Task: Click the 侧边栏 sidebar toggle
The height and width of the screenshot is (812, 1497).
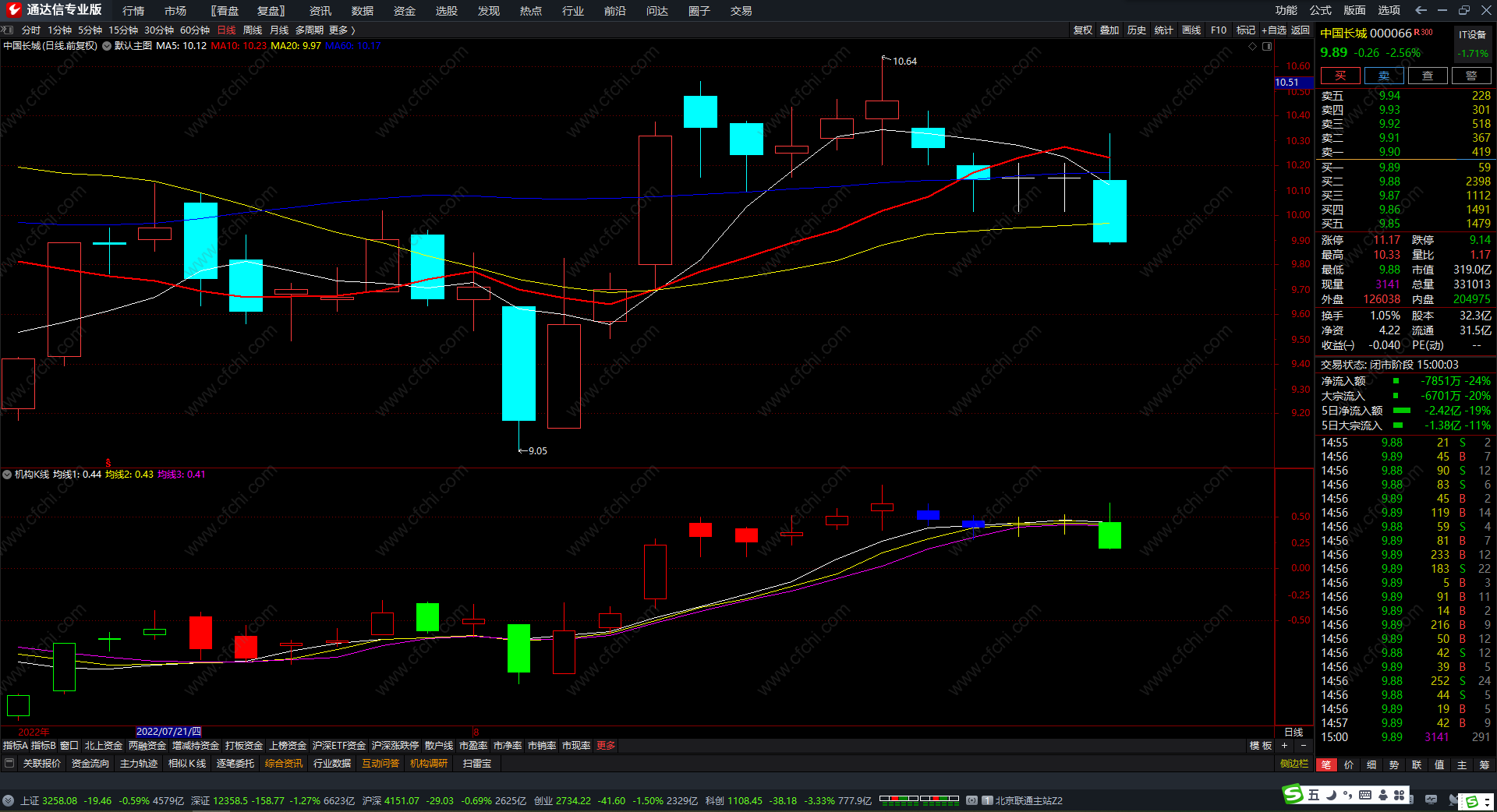Action: pyautogui.click(x=1294, y=764)
